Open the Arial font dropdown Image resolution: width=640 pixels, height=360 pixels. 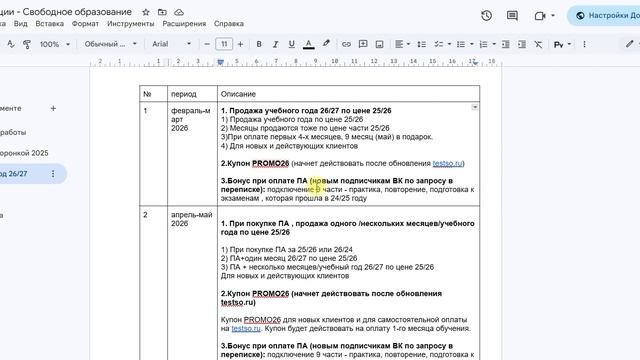[x=171, y=44]
